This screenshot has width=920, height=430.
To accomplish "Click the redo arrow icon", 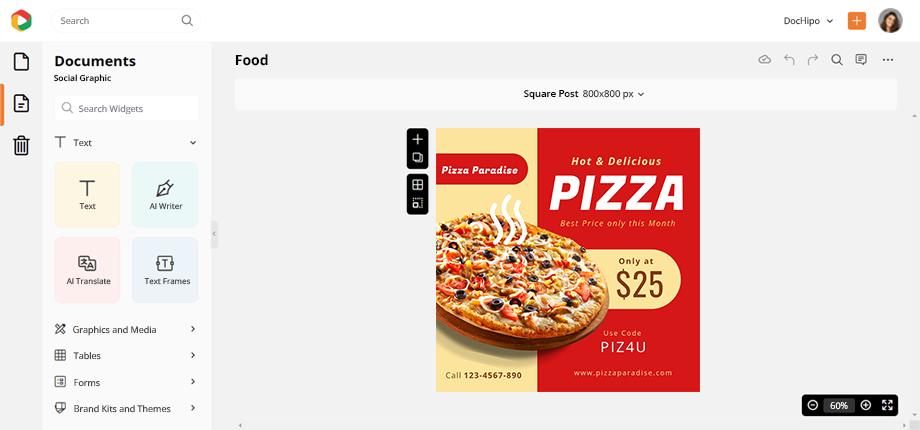I will pyautogui.click(x=813, y=60).
